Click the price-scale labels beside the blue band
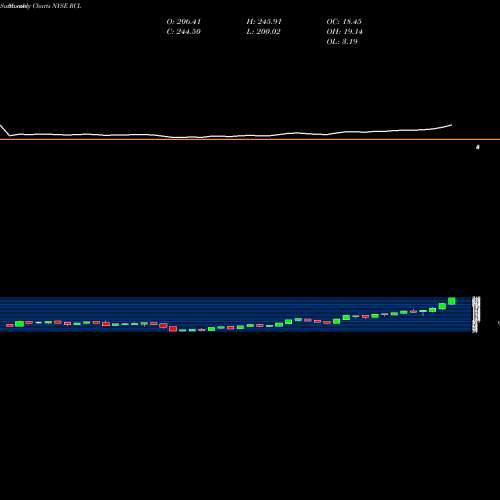500x500 pixels. (x=476, y=314)
